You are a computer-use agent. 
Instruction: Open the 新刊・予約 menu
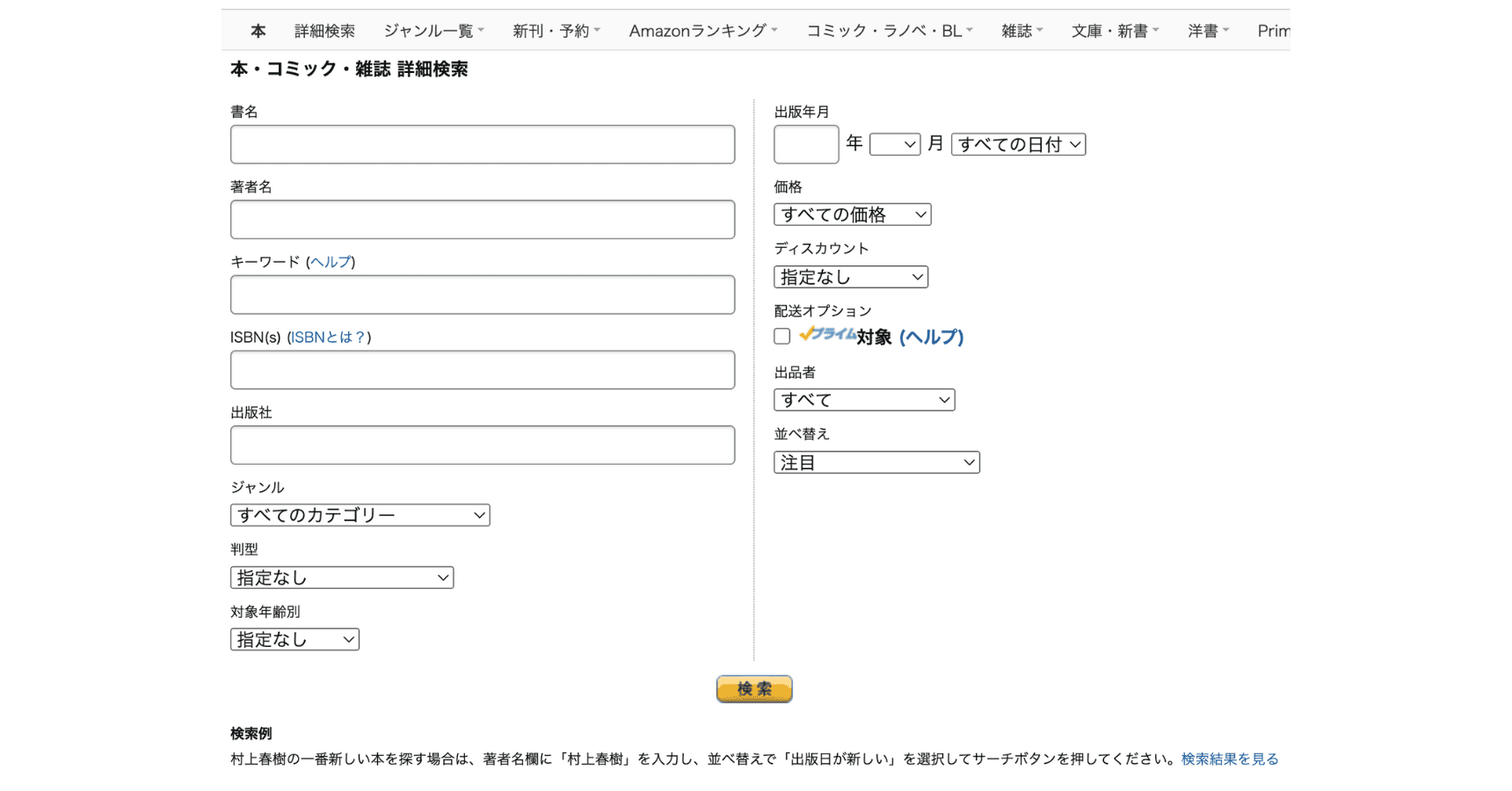(551, 30)
